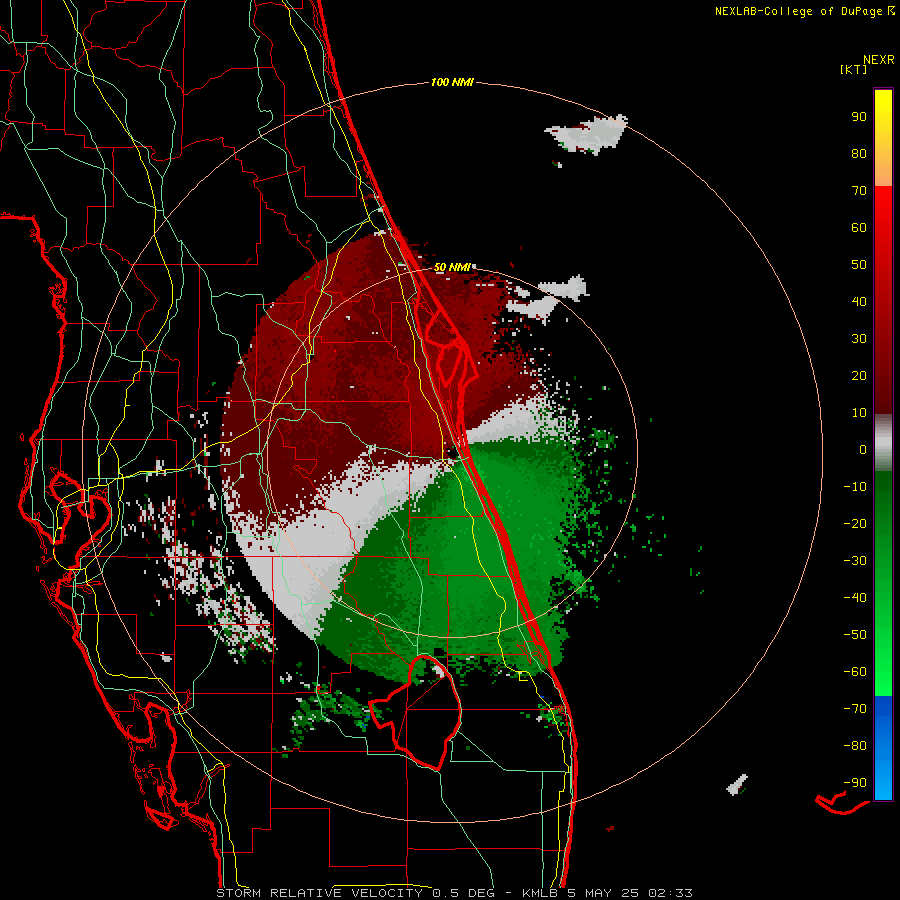Pick the yellow segment at top of velocity color bar

pyautogui.click(x=883, y=138)
